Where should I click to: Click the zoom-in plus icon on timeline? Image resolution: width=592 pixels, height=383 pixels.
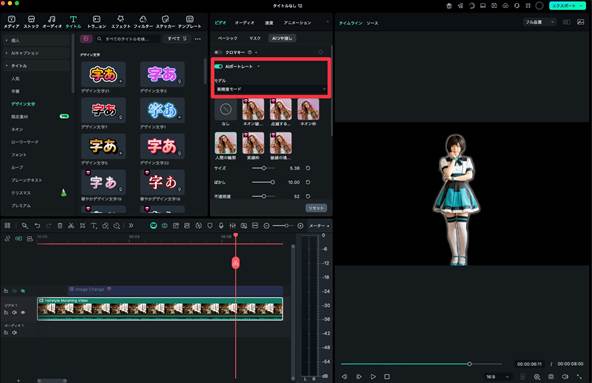click(300, 225)
